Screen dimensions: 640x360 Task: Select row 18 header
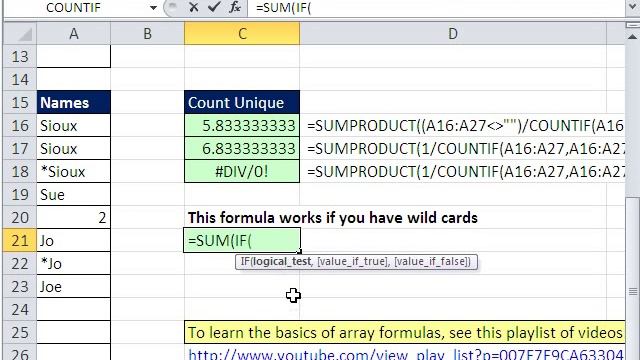[20, 171]
